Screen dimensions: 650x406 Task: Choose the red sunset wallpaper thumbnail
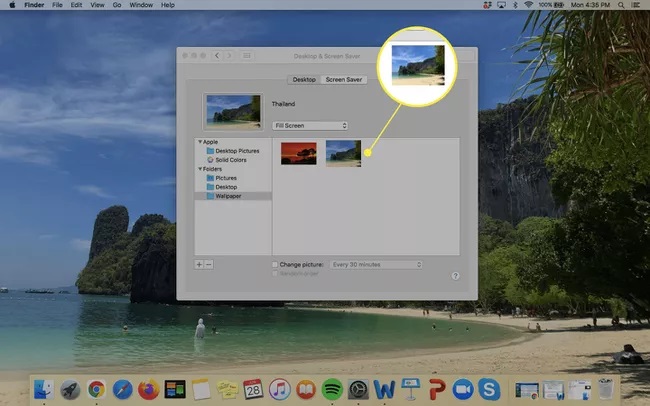point(298,153)
